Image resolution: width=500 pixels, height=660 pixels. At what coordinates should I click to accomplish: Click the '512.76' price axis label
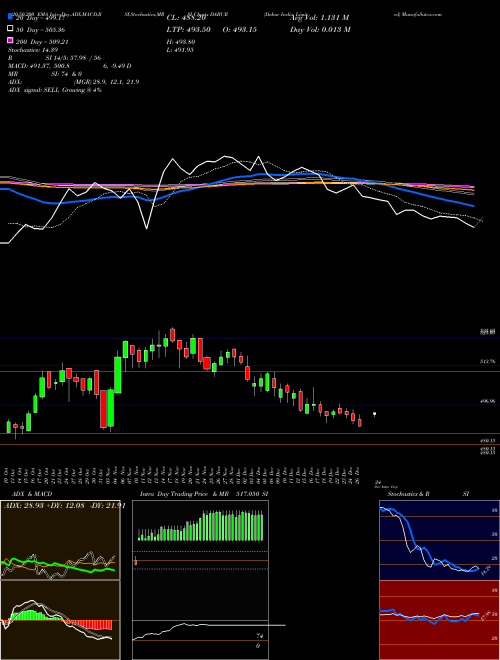click(x=488, y=361)
